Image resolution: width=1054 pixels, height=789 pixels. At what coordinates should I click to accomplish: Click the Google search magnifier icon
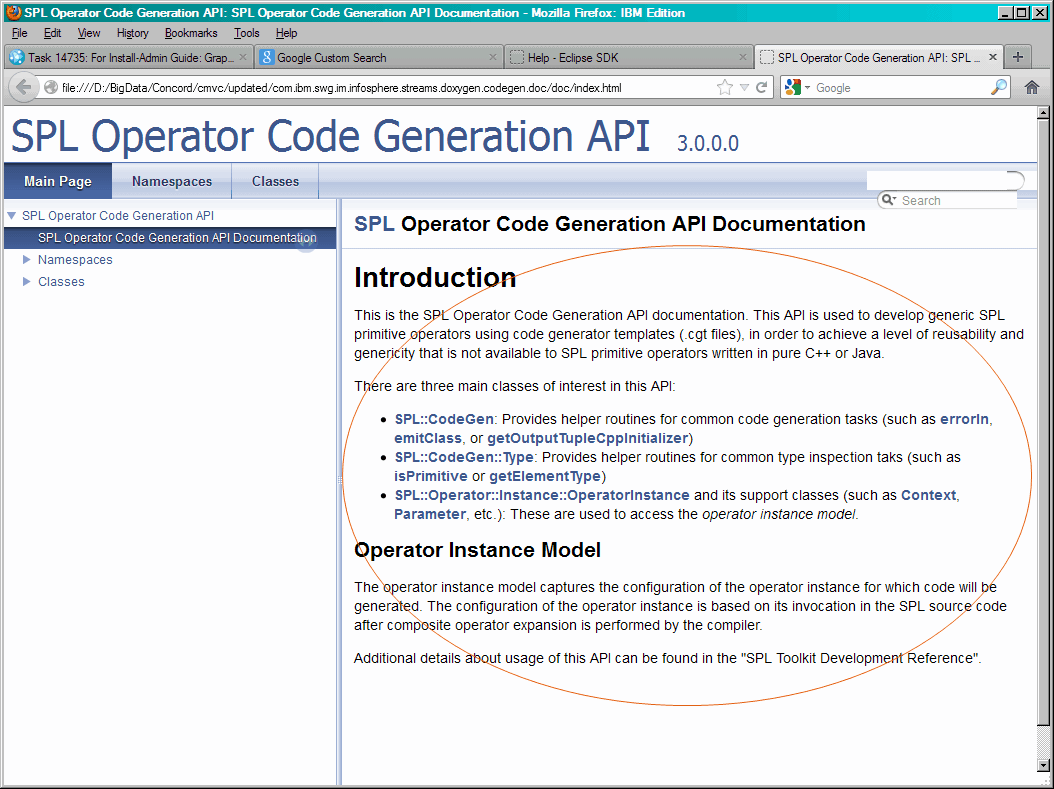(x=999, y=87)
